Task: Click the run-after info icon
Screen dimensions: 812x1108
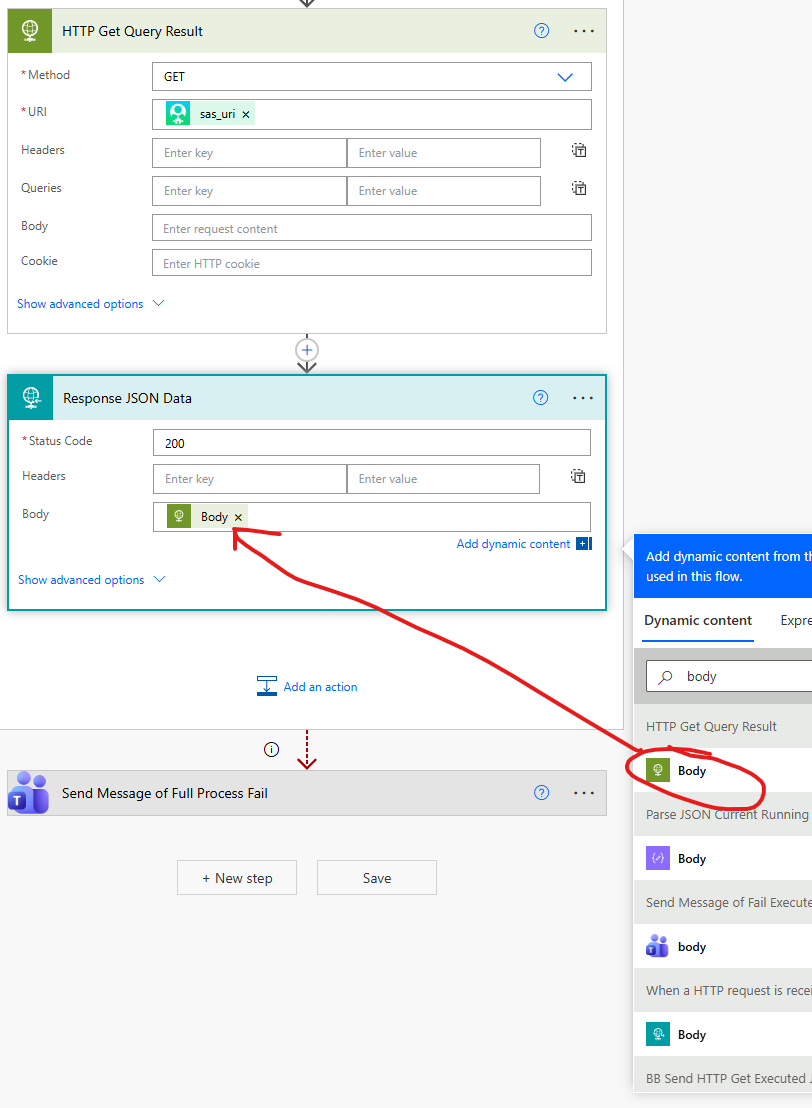Action: click(271, 750)
